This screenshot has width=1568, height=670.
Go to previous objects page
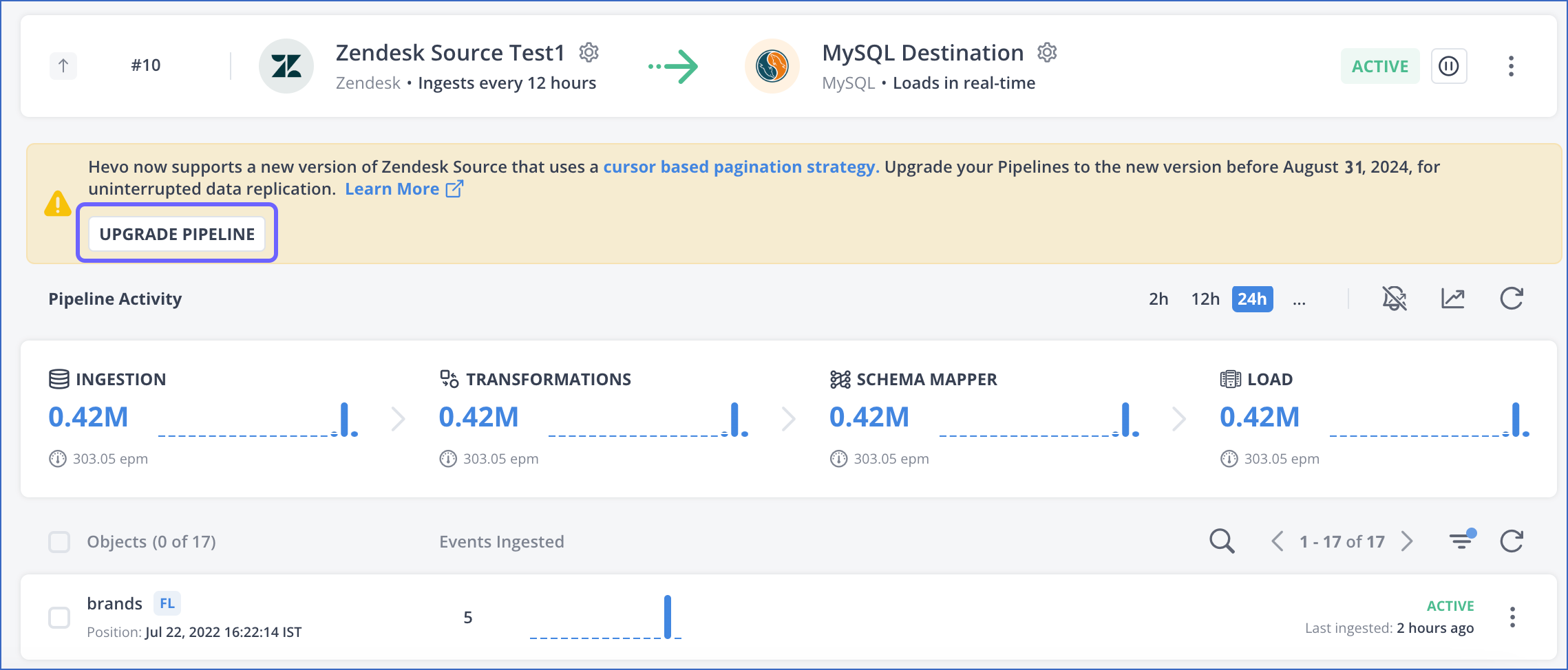[1278, 541]
